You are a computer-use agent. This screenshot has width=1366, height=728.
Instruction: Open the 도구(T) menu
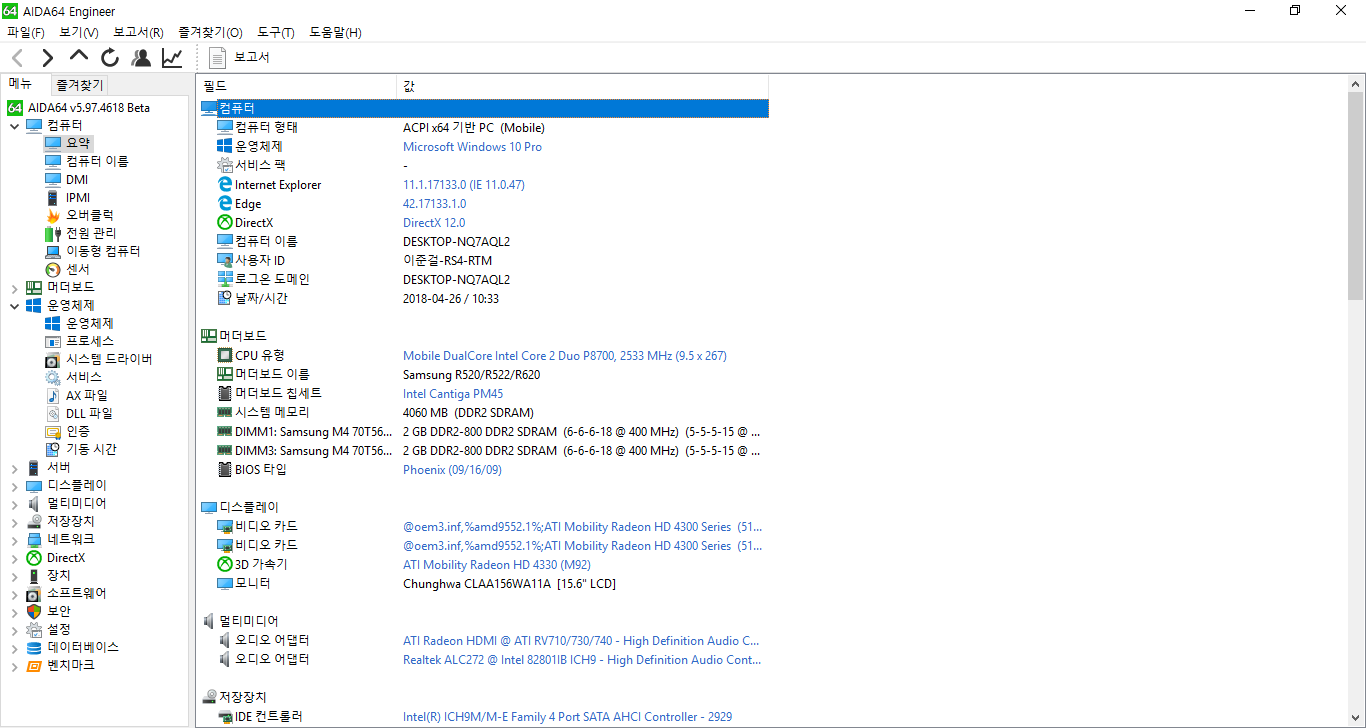tap(276, 32)
